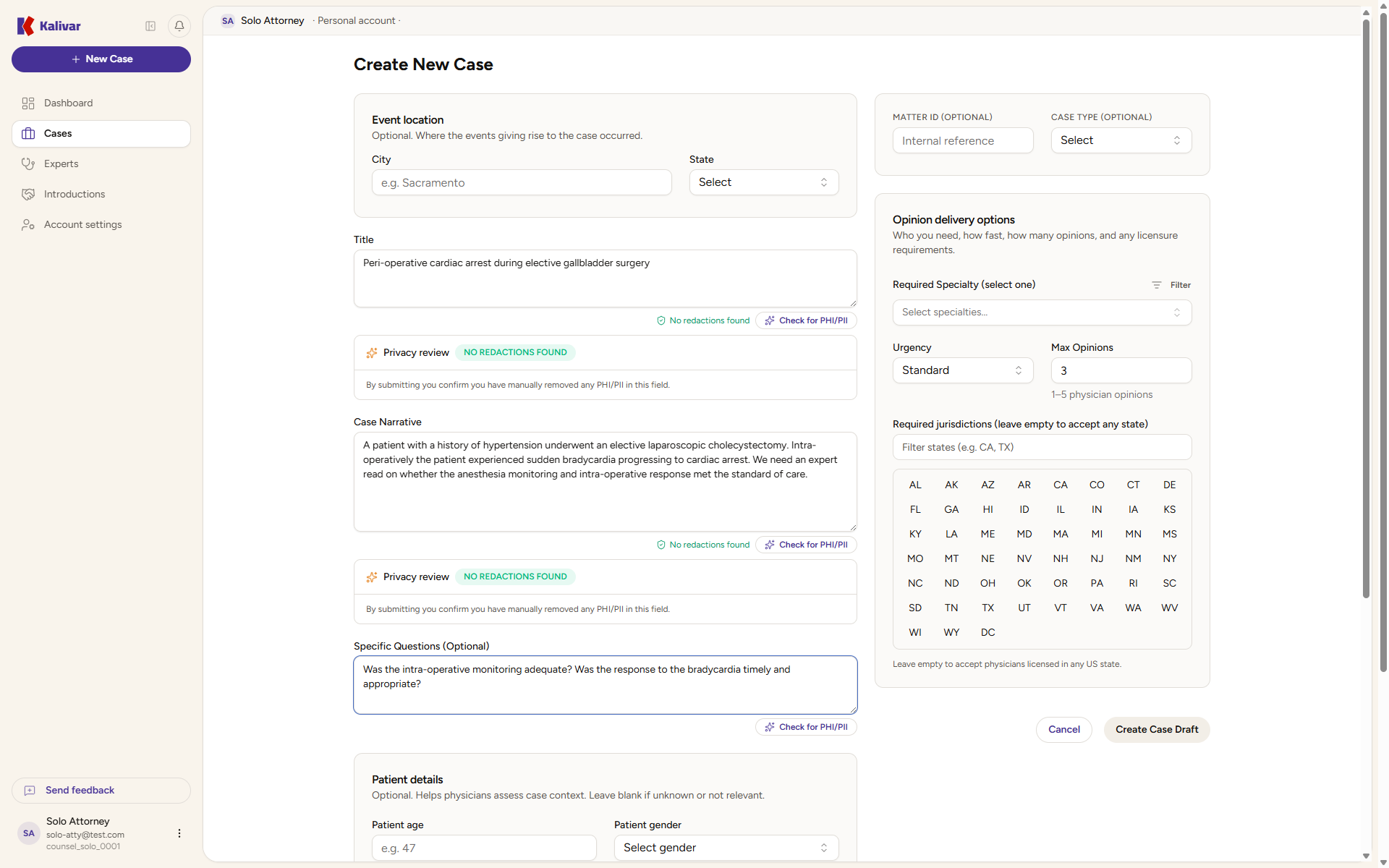Click into the Case Narrative text area
This screenshot has width=1389, height=868.
click(x=606, y=482)
